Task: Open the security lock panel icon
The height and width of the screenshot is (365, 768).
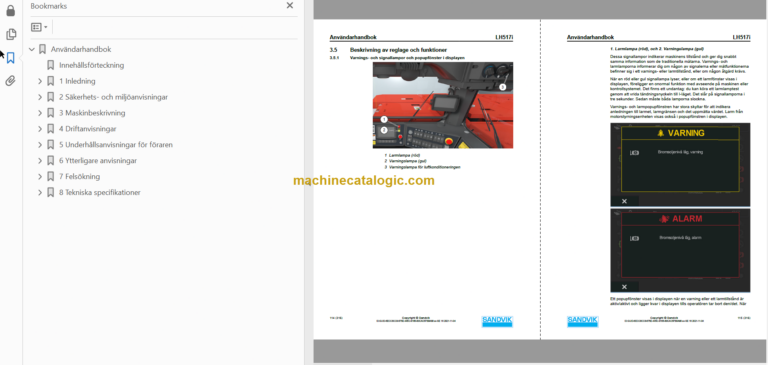Action: (x=10, y=10)
